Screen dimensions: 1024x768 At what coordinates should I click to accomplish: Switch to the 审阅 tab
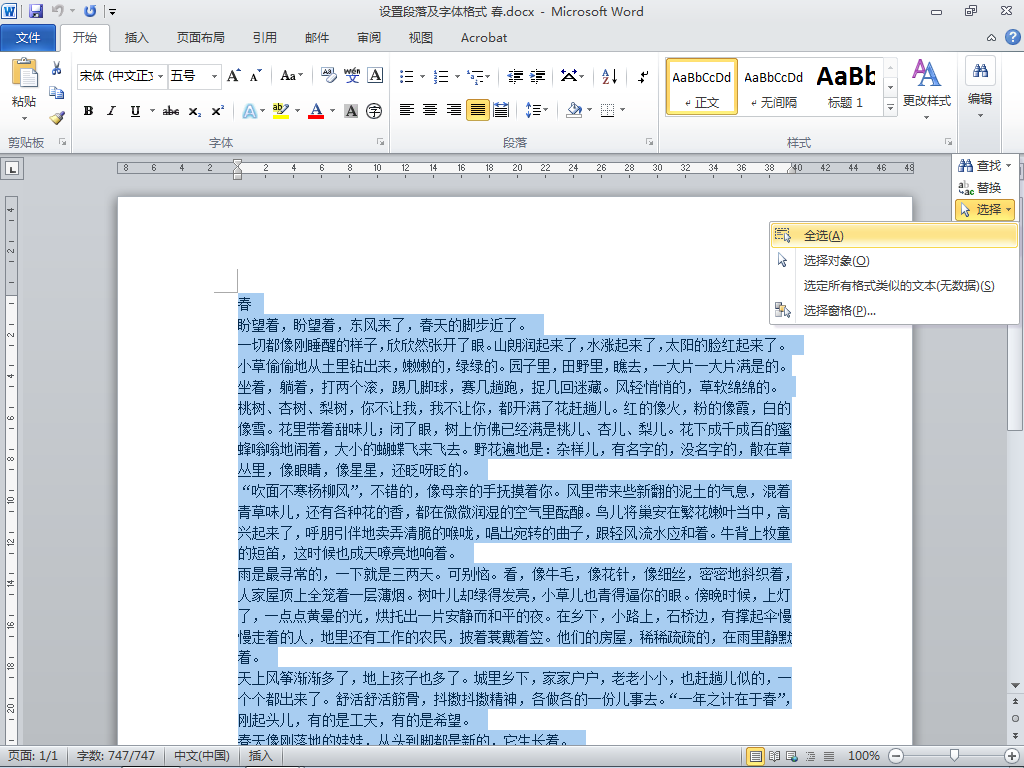(369, 38)
